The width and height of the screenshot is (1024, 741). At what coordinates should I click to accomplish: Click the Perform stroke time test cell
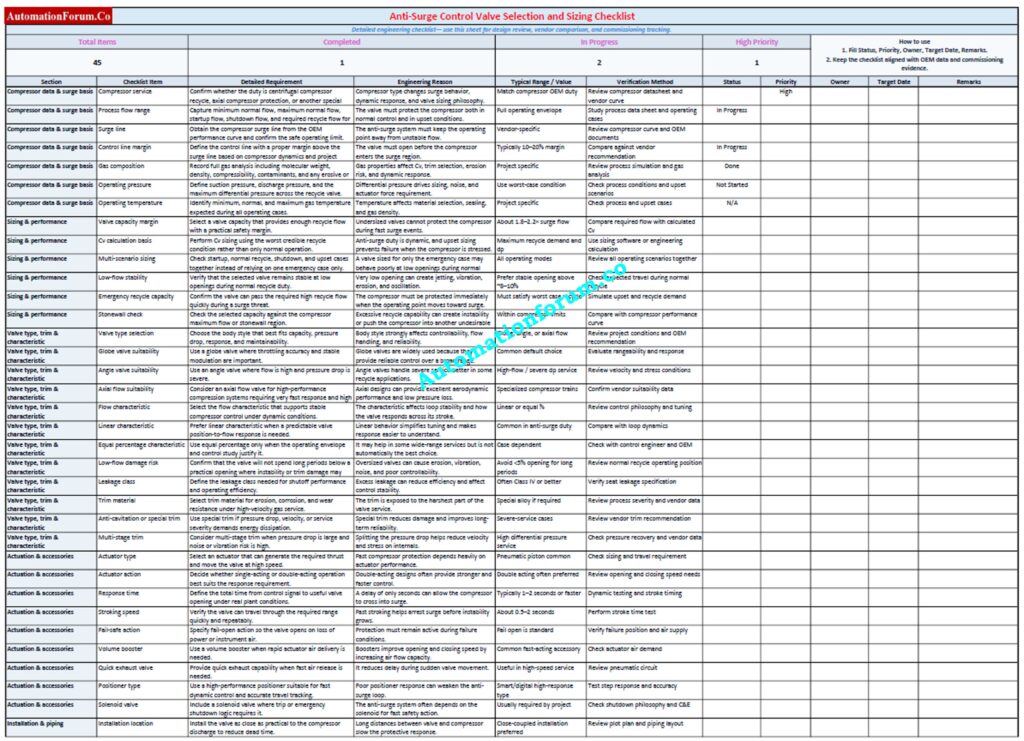click(645, 616)
